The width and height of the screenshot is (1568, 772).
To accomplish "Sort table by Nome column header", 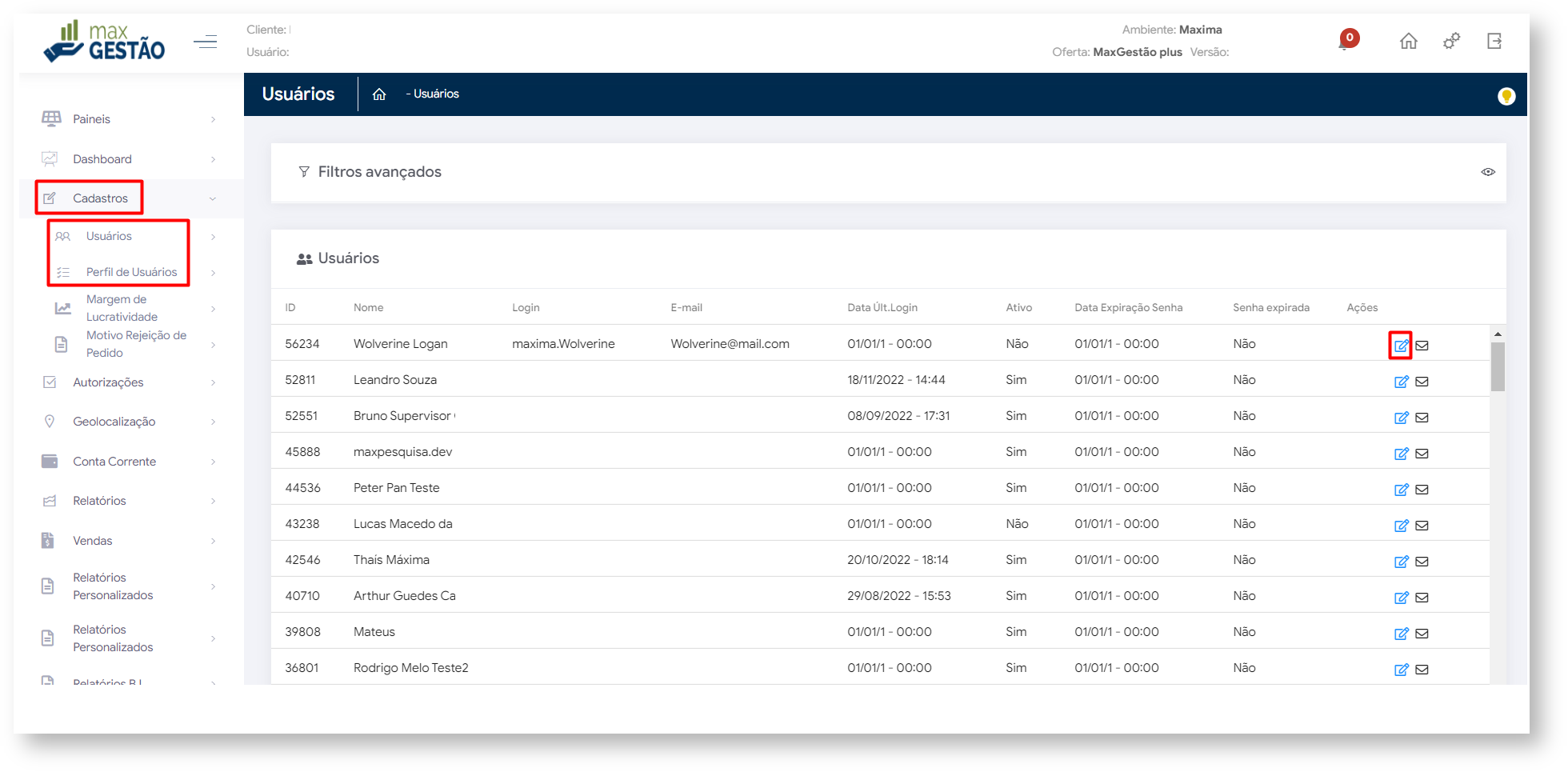I will 368,308.
